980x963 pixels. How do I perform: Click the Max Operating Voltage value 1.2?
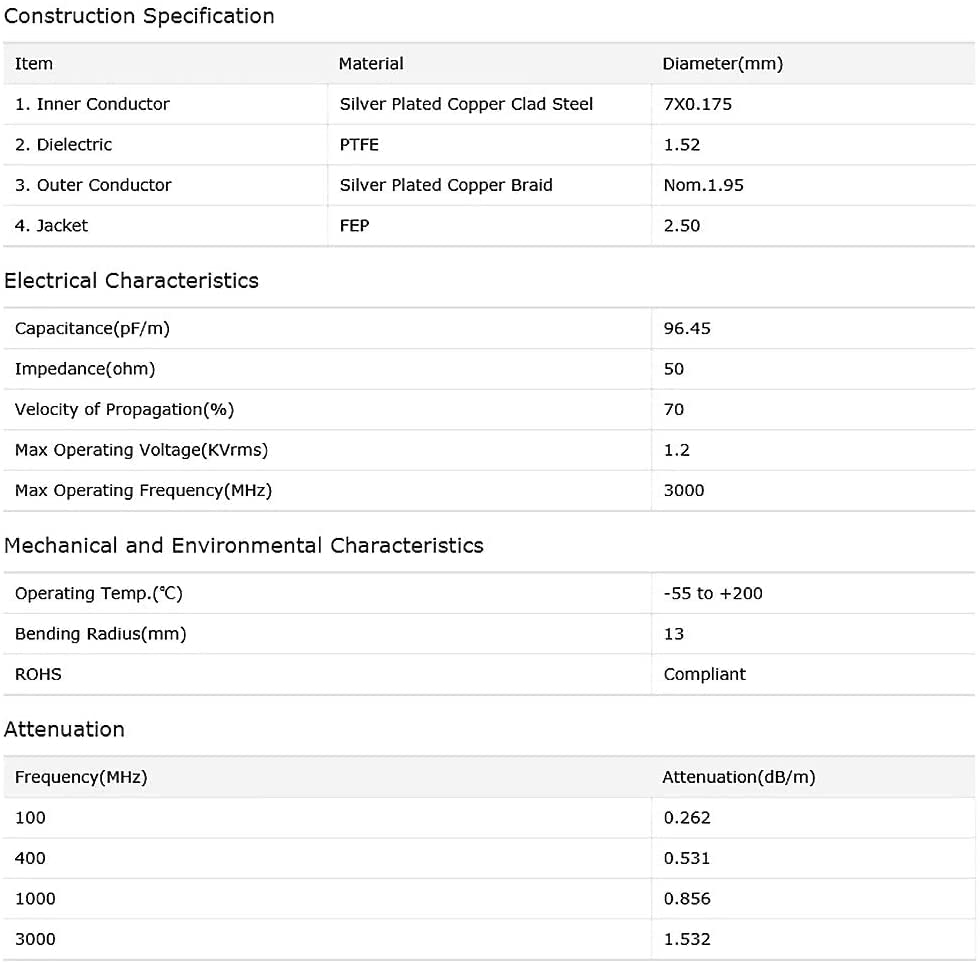[677, 451]
